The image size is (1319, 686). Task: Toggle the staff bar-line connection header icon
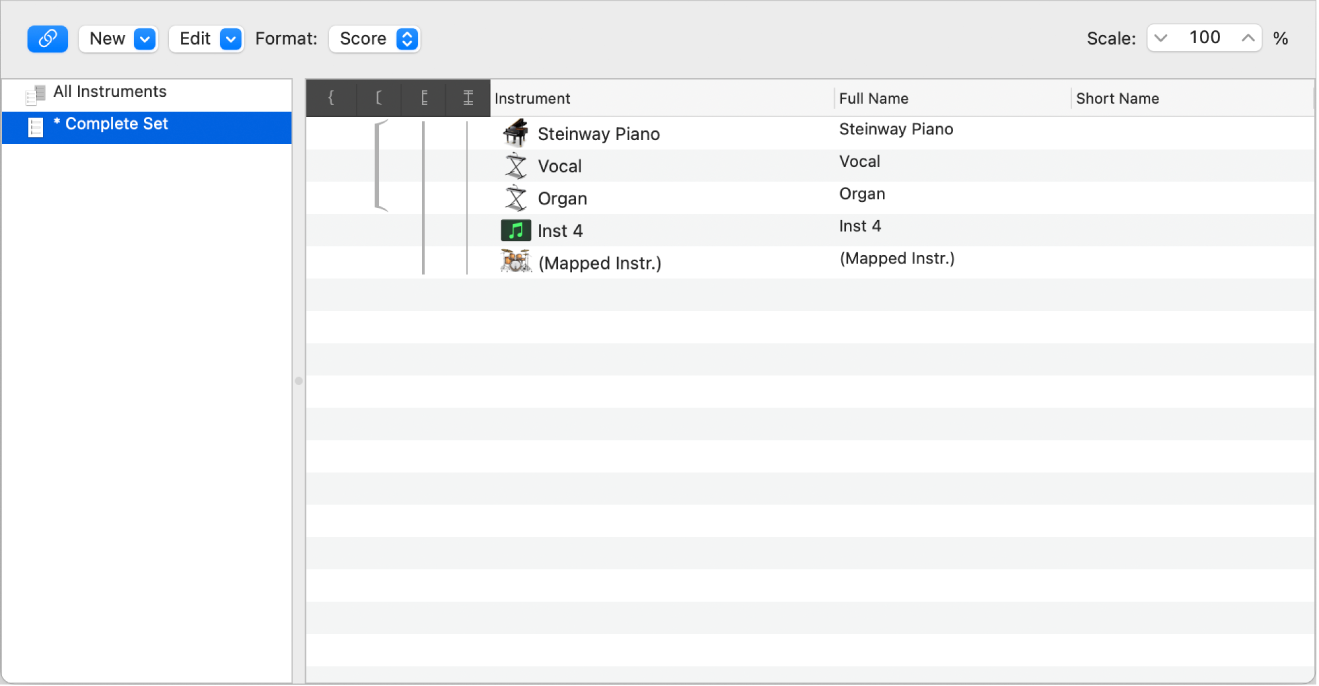coord(422,98)
